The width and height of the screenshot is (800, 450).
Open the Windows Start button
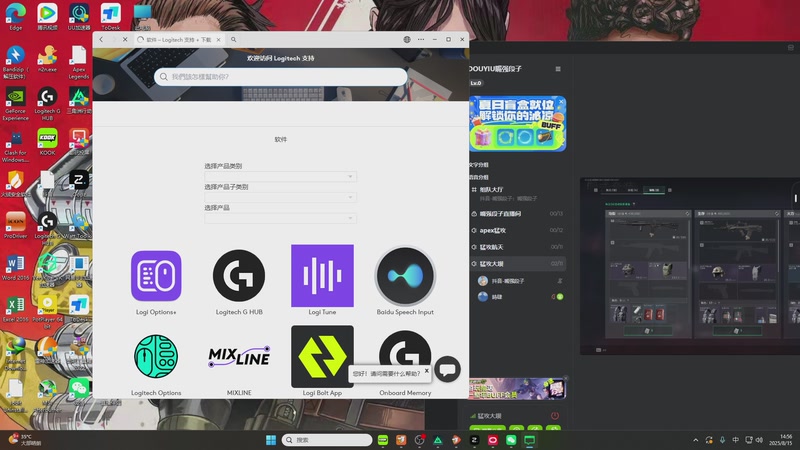pos(271,440)
